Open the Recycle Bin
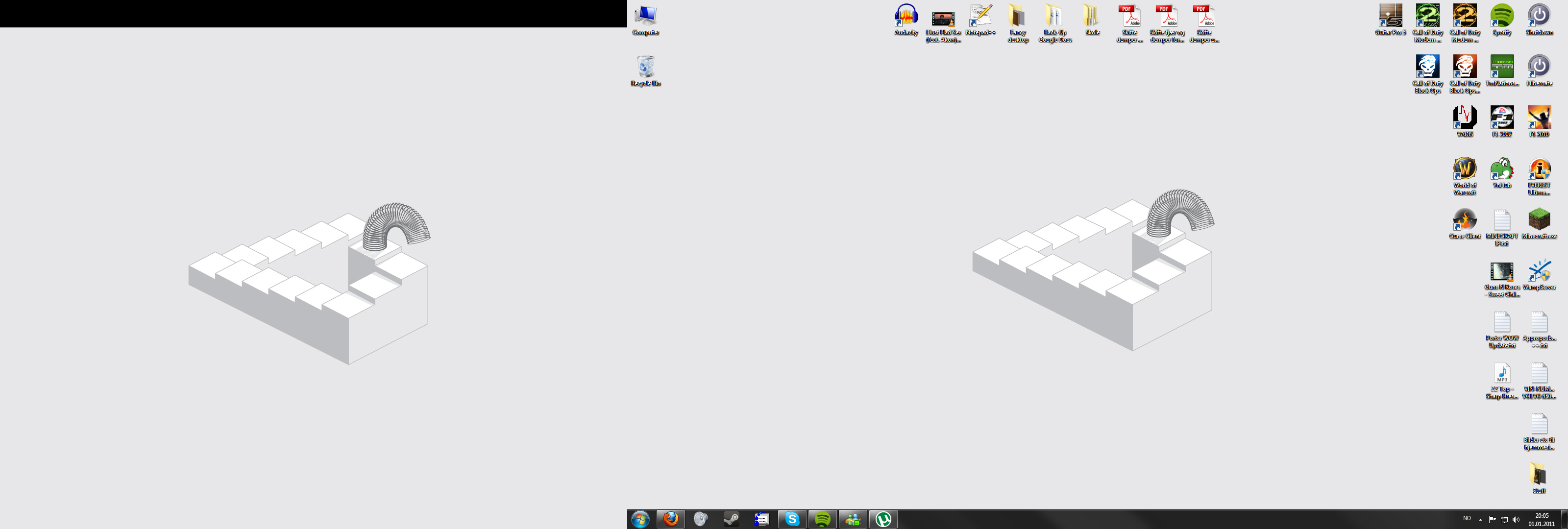 tap(645, 71)
